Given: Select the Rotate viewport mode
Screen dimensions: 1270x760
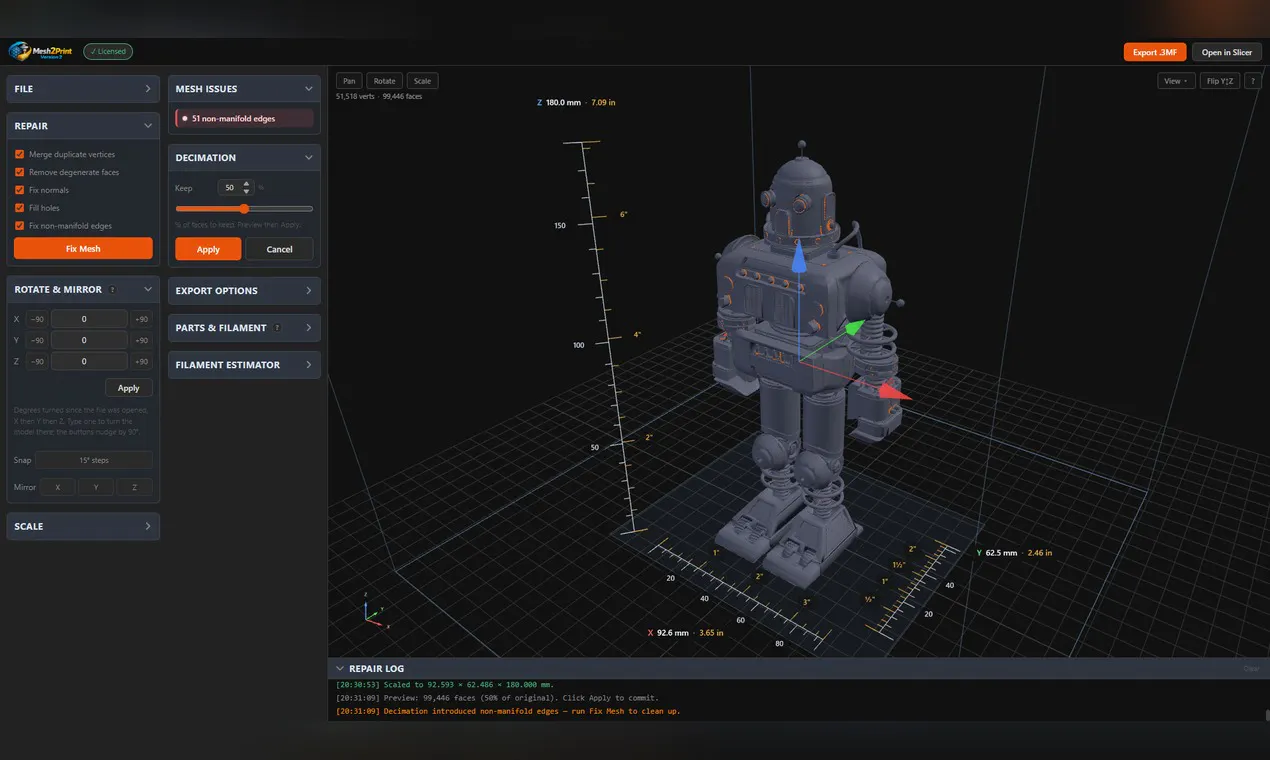Looking at the screenshot, I should (385, 81).
